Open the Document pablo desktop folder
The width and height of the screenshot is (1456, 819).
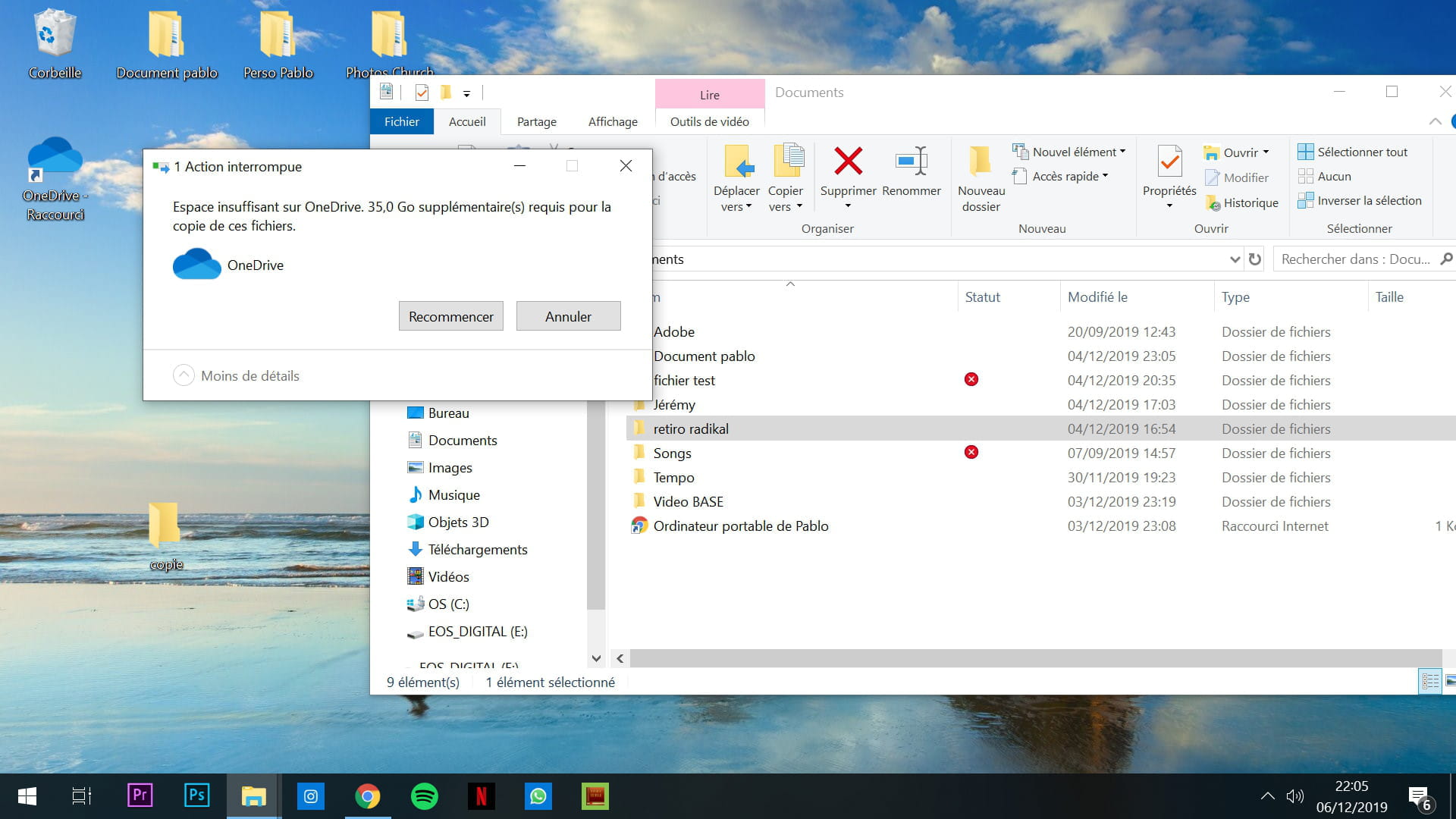tap(167, 44)
